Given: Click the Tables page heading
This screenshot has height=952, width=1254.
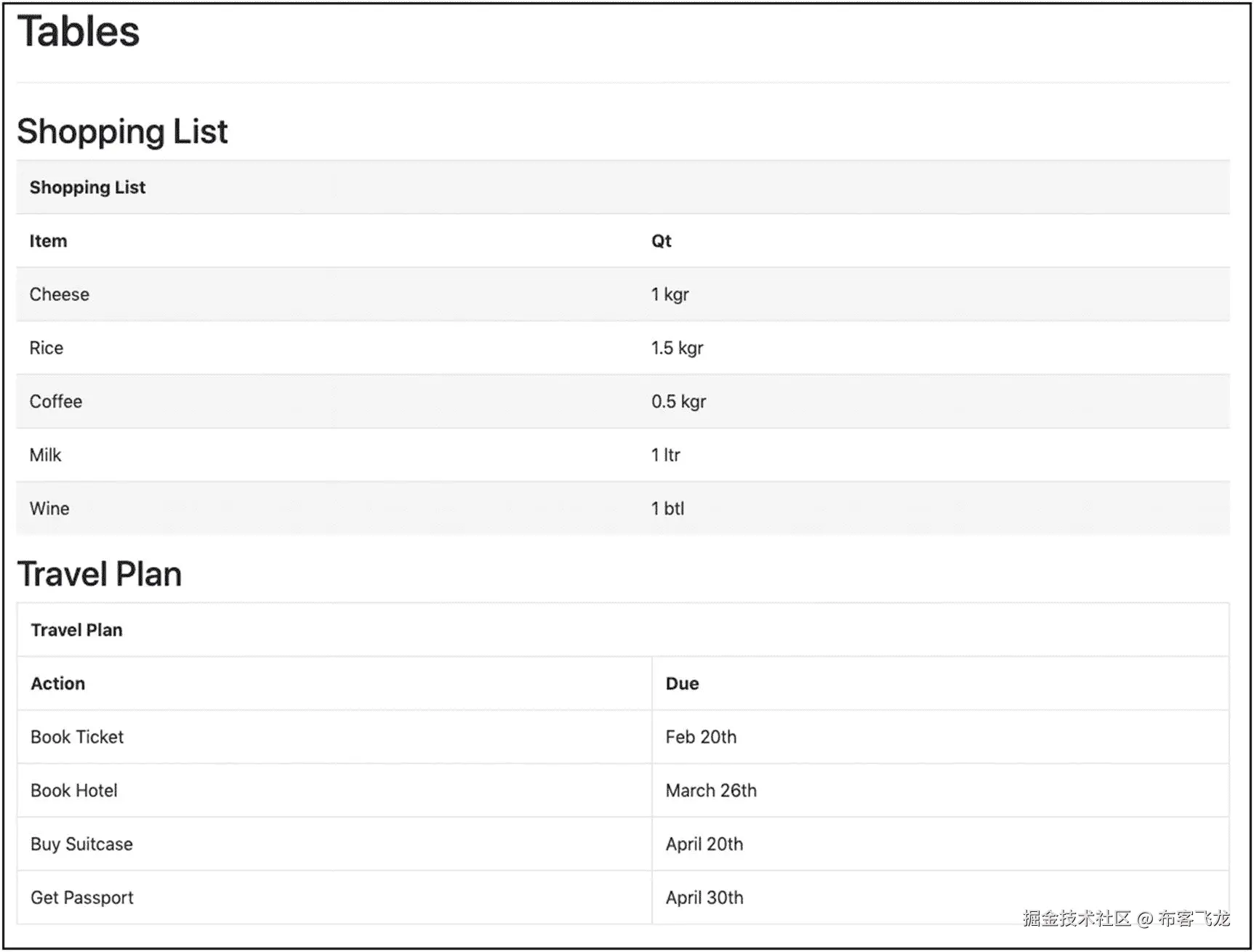Looking at the screenshot, I should [x=79, y=32].
